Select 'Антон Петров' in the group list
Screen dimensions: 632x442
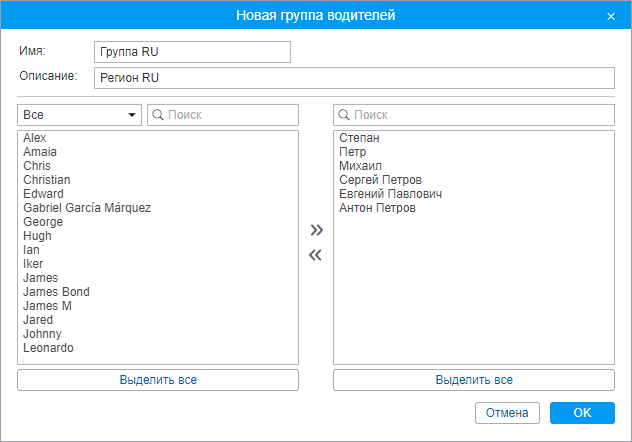(377, 208)
